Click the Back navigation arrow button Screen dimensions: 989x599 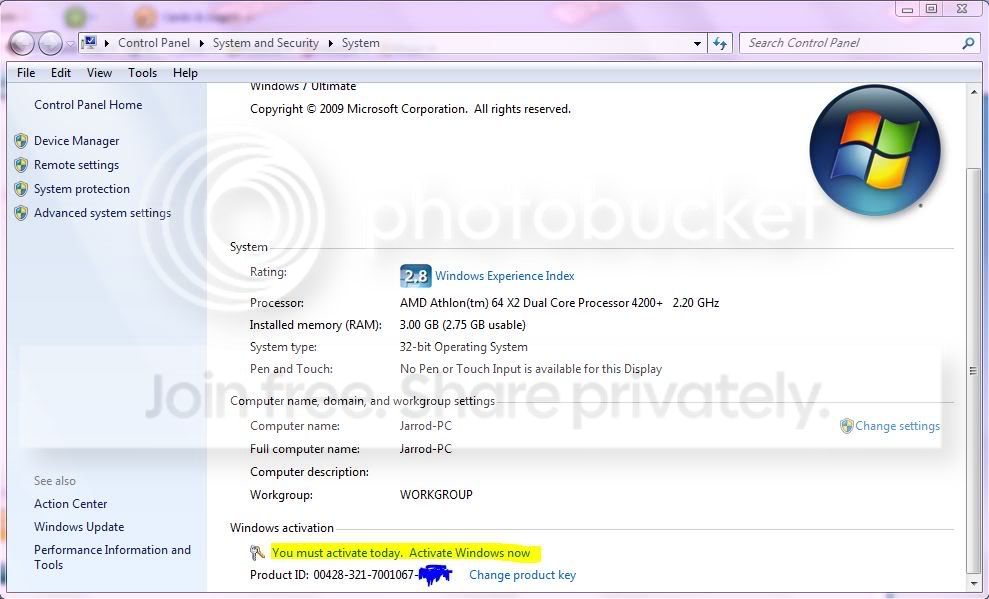(x=22, y=43)
